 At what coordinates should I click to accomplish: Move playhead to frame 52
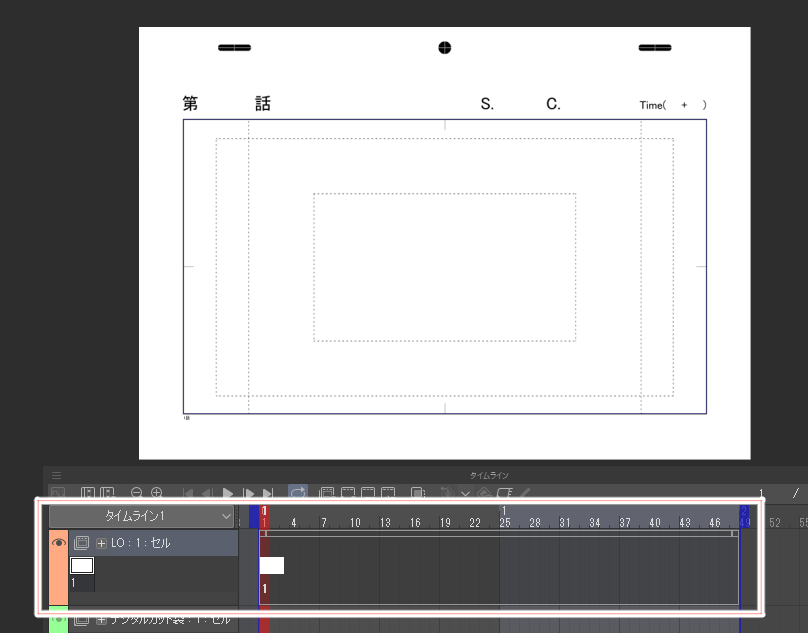click(775, 523)
